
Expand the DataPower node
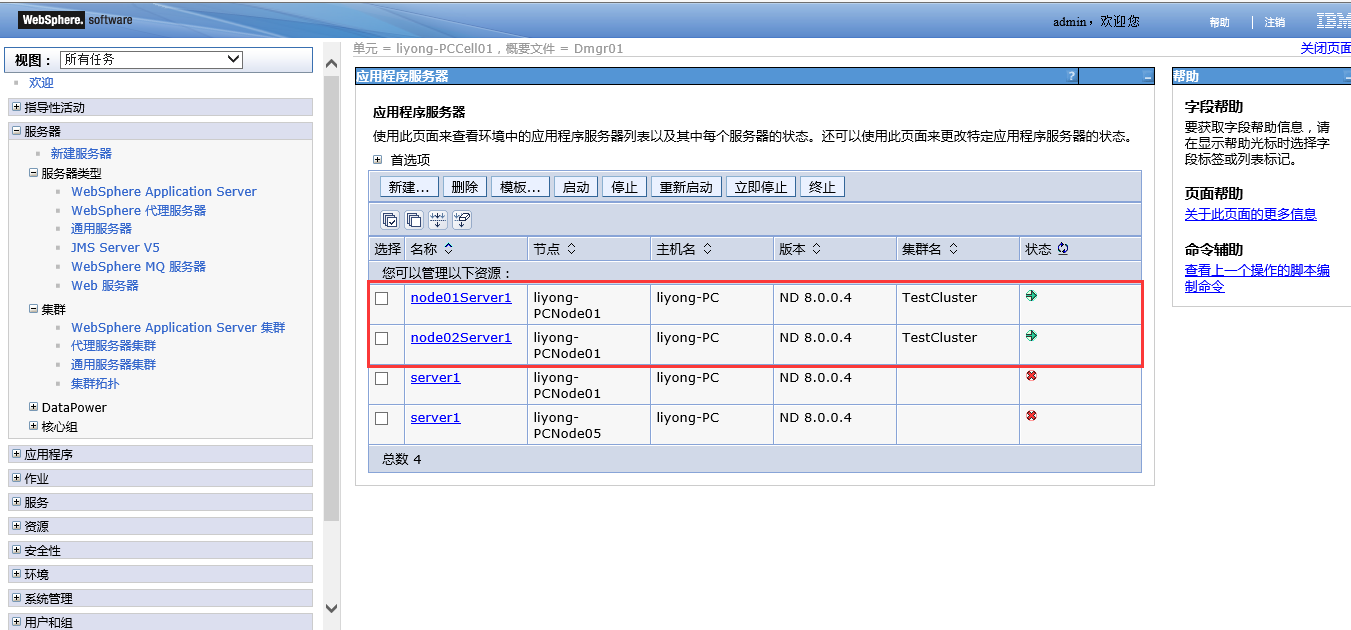(33, 407)
